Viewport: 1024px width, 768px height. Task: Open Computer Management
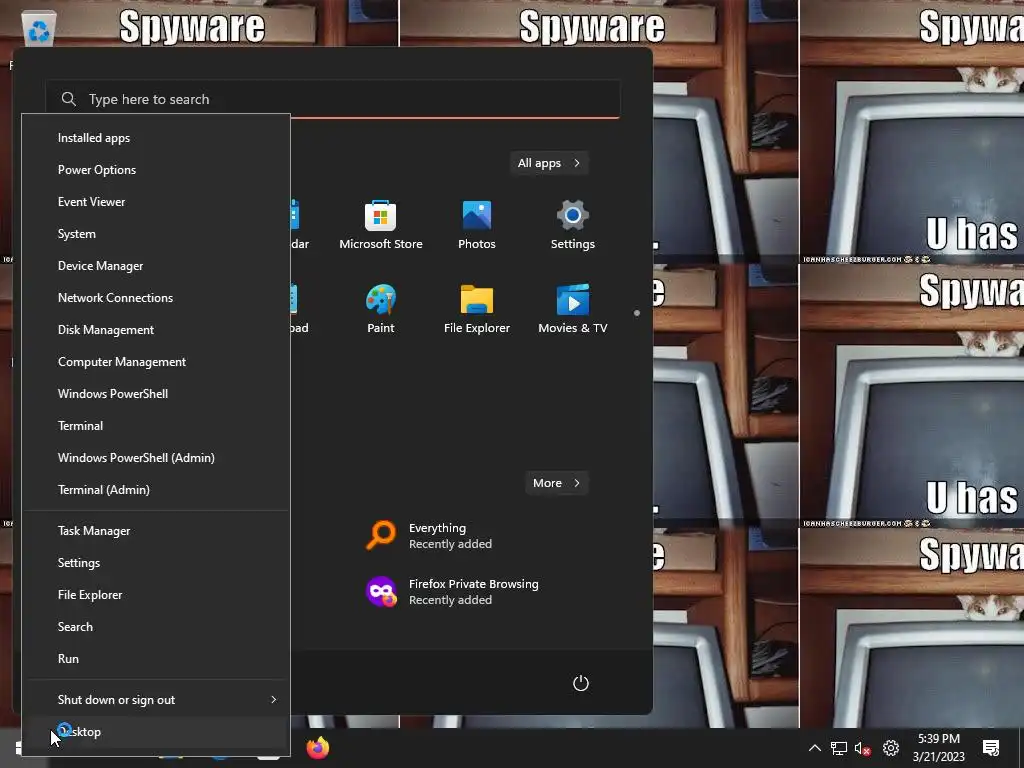(157, 362)
